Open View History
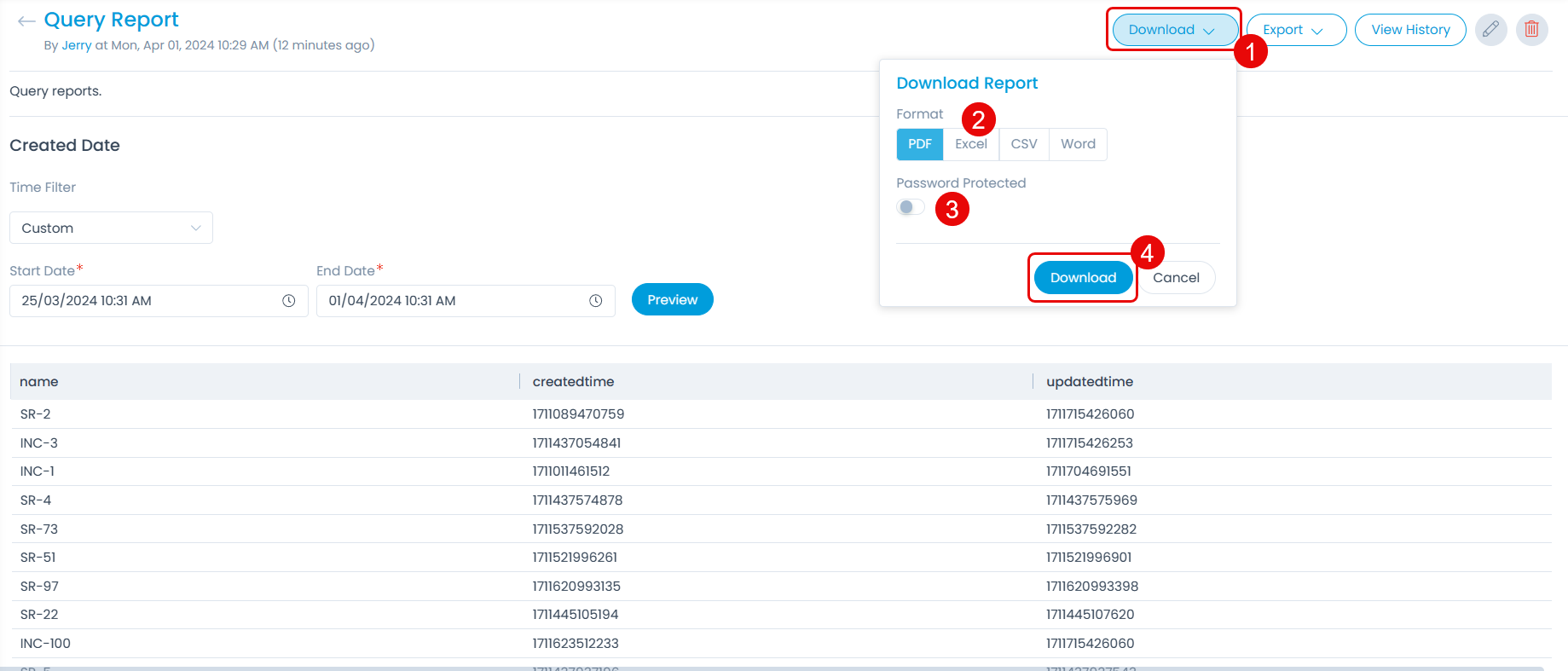The image size is (1568, 671). tap(1410, 30)
